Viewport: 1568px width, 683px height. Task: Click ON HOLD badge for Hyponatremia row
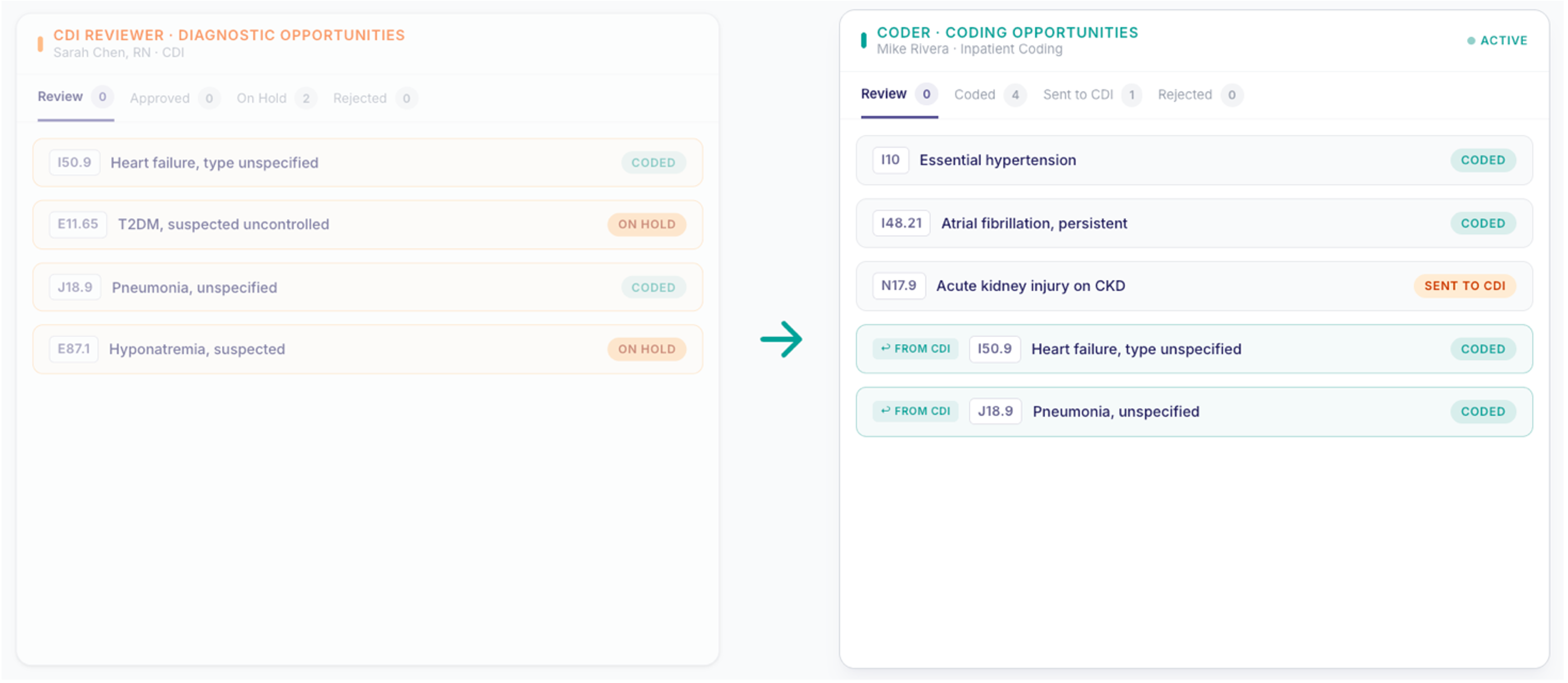647,349
